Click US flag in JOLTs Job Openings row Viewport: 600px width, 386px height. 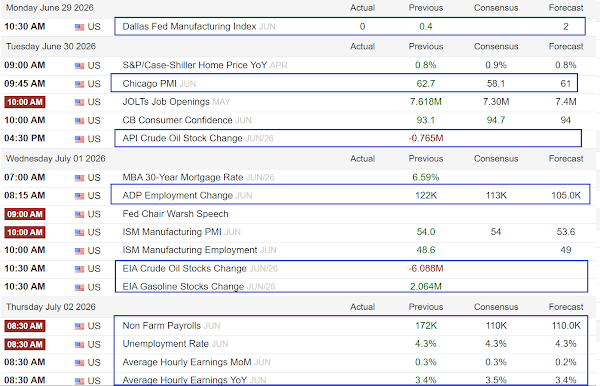[79, 103]
